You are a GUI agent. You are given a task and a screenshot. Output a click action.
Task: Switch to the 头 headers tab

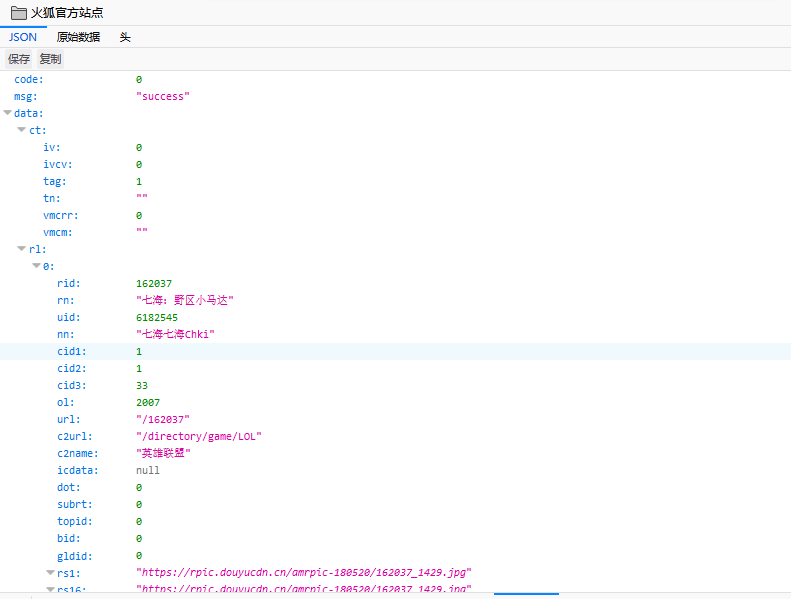125,37
